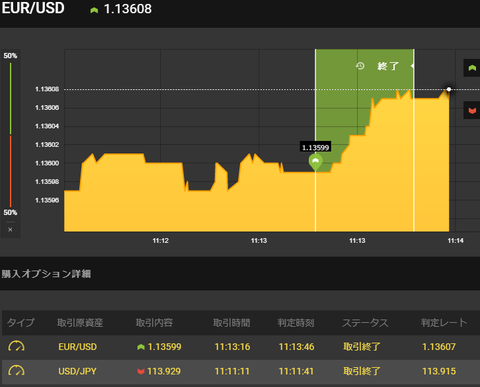
Task: Click the gauge type icon in EUR/USD row
Action: pos(16,347)
